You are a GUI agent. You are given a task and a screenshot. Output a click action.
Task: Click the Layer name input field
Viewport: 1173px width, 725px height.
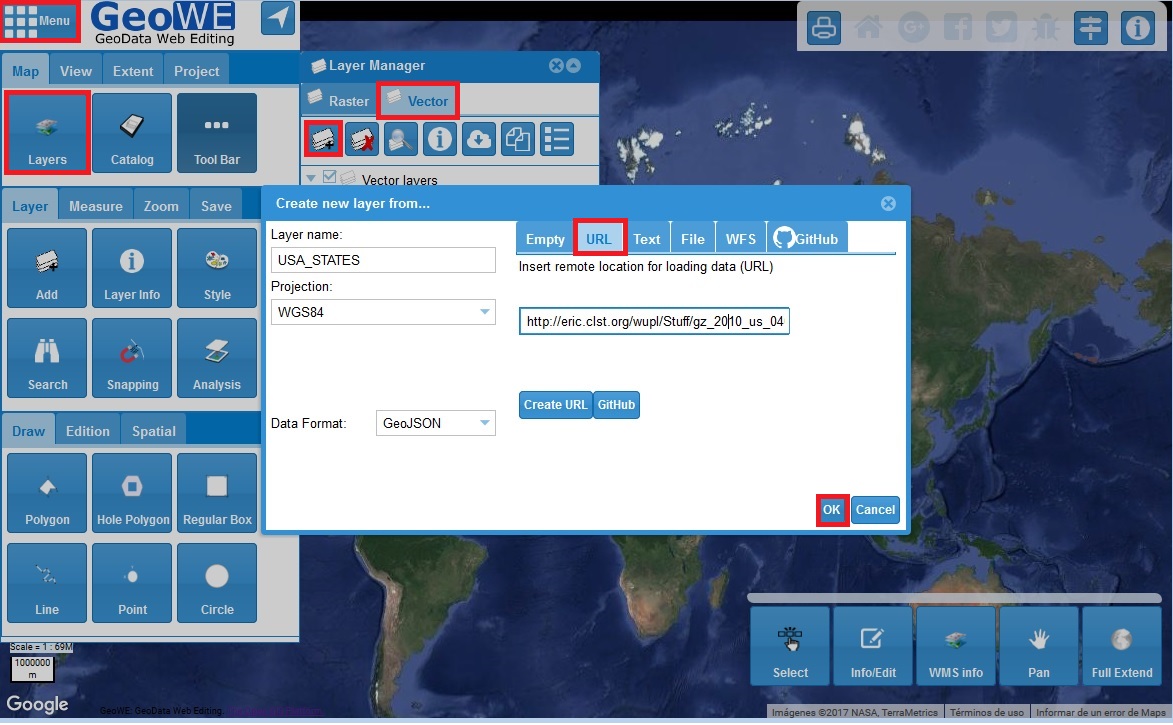click(x=383, y=259)
